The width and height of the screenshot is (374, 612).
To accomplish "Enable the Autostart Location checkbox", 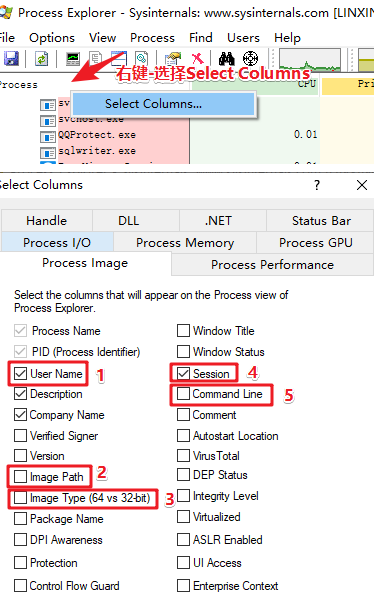I will (183, 436).
